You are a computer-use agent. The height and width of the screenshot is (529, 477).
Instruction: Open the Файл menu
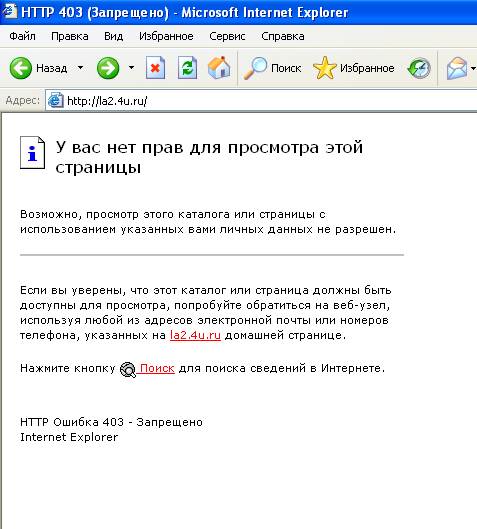pos(22,36)
